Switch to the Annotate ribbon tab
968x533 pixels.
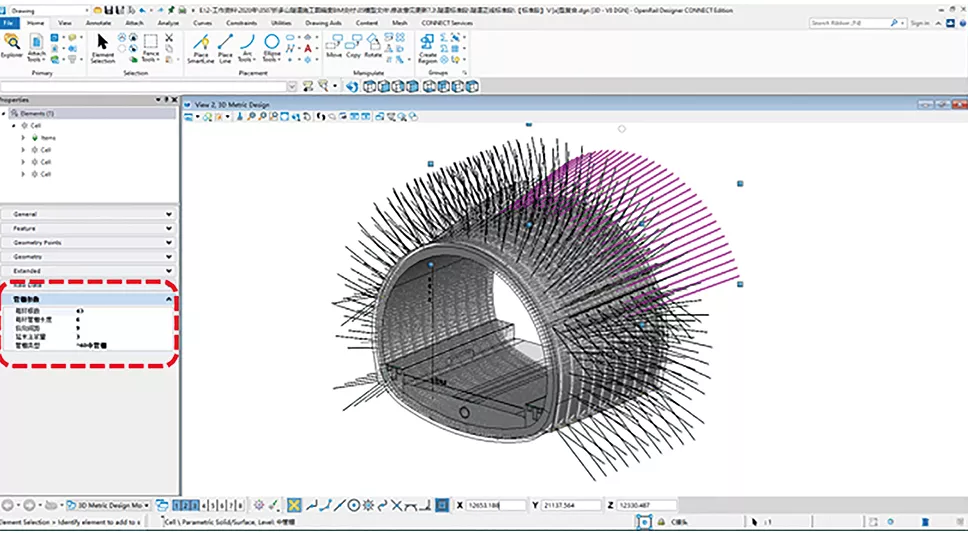coord(98,23)
